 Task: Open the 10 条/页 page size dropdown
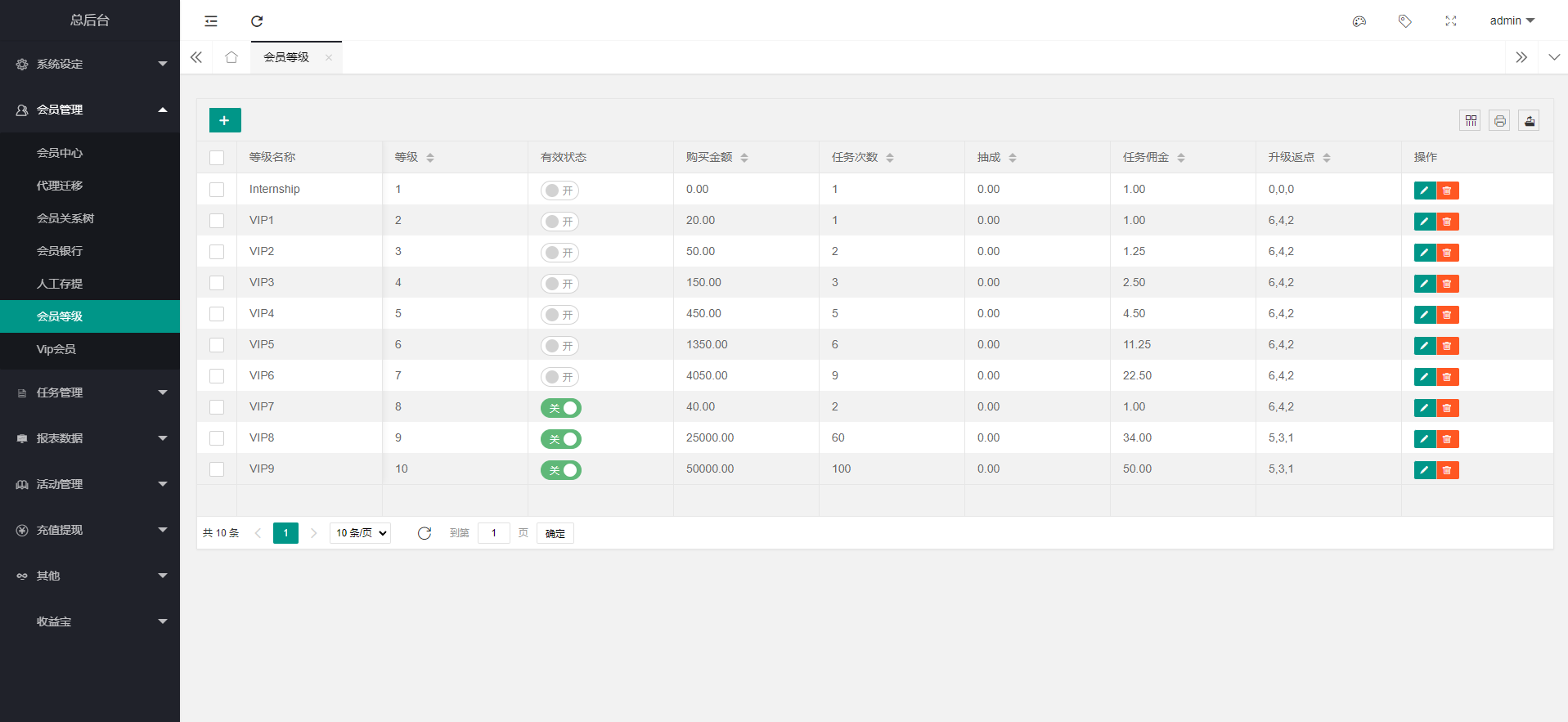[x=360, y=533]
